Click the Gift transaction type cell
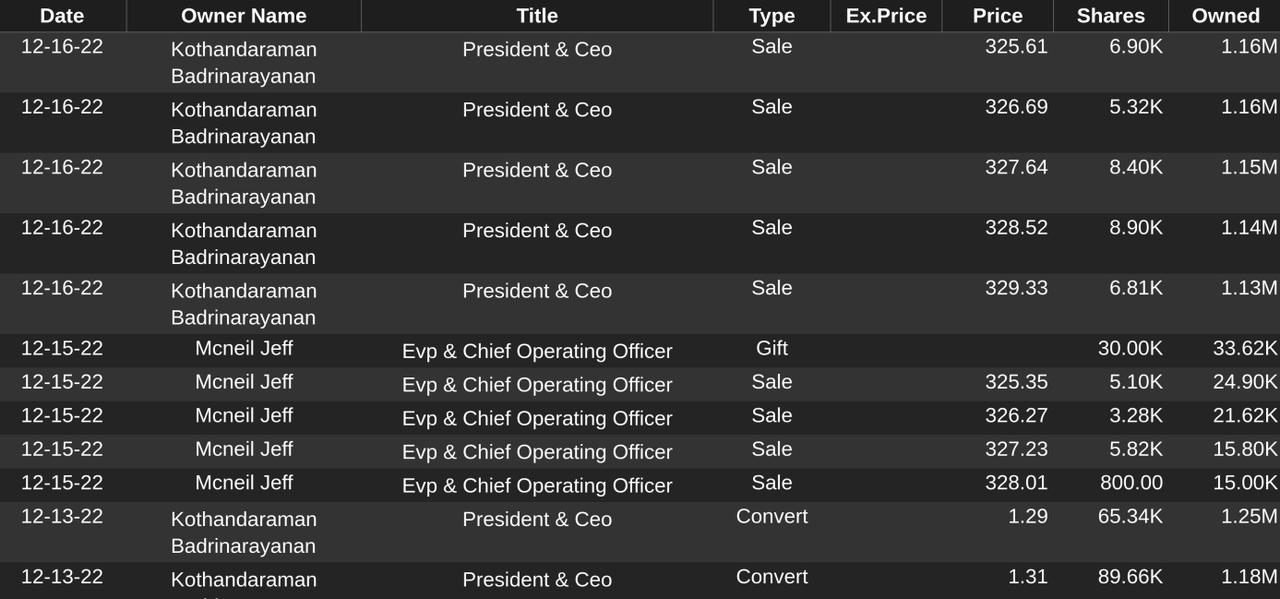The width and height of the screenshot is (1280, 599). click(x=771, y=348)
